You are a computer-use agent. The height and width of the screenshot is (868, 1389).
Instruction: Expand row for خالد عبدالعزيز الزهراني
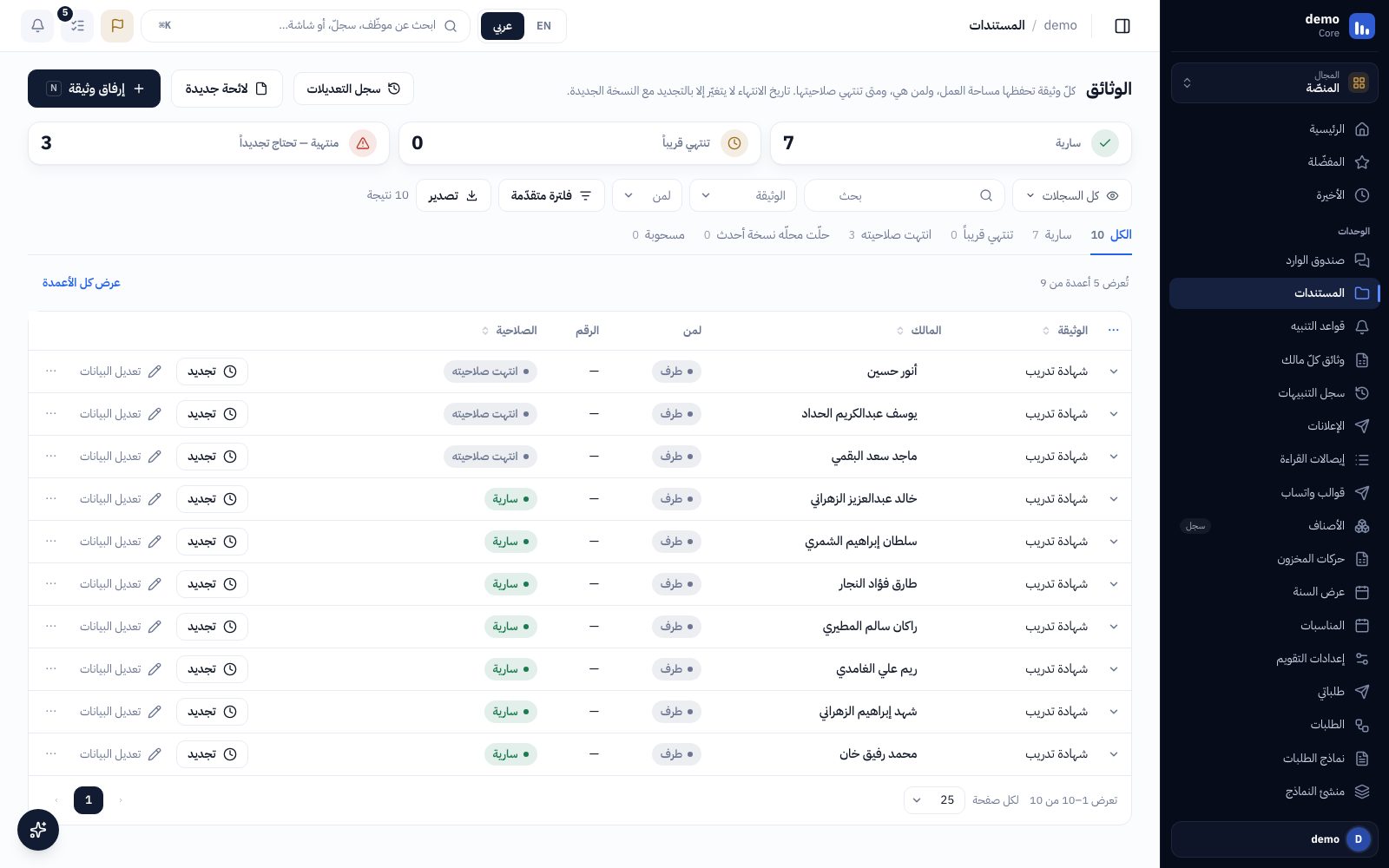pos(1114,499)
